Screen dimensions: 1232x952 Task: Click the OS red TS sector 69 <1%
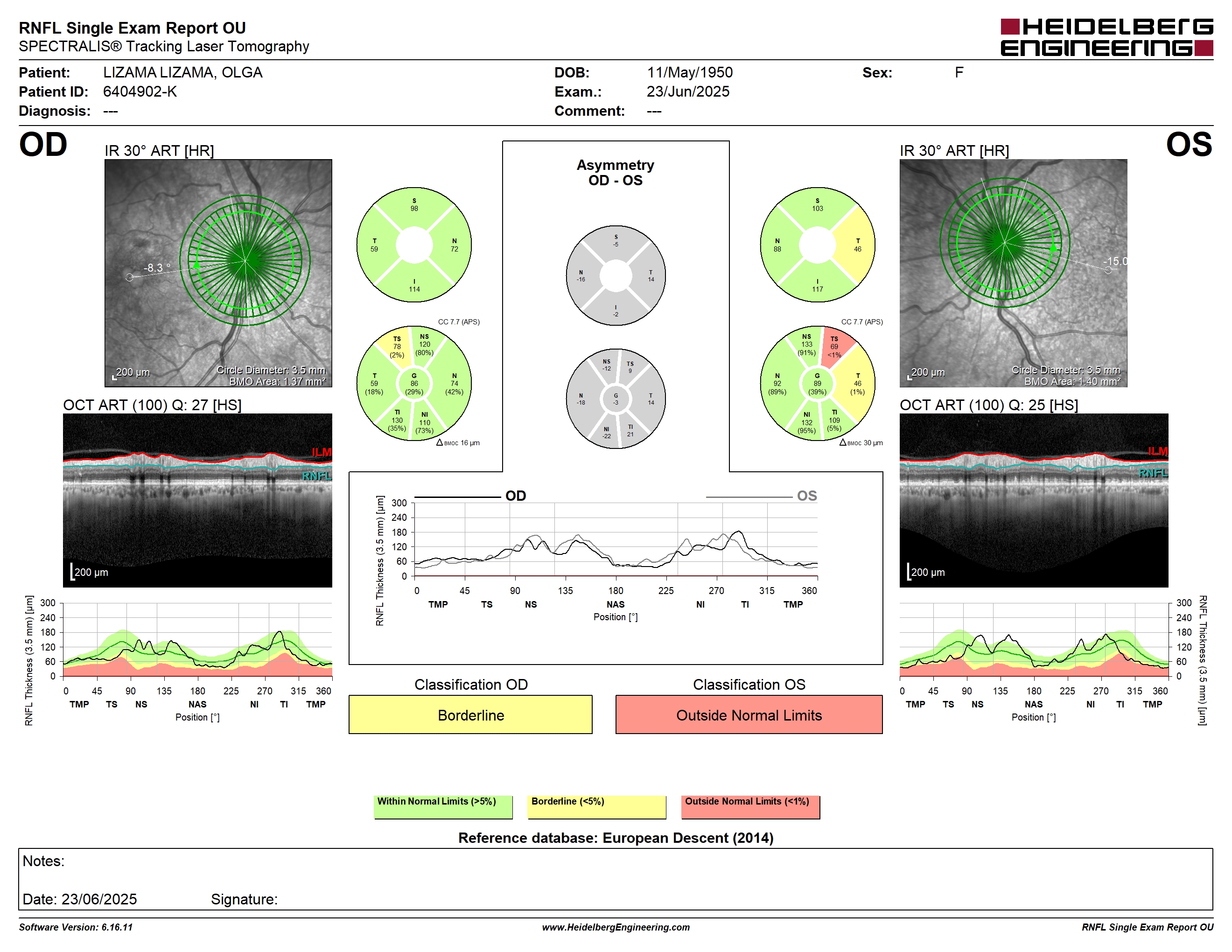point(834,347)
